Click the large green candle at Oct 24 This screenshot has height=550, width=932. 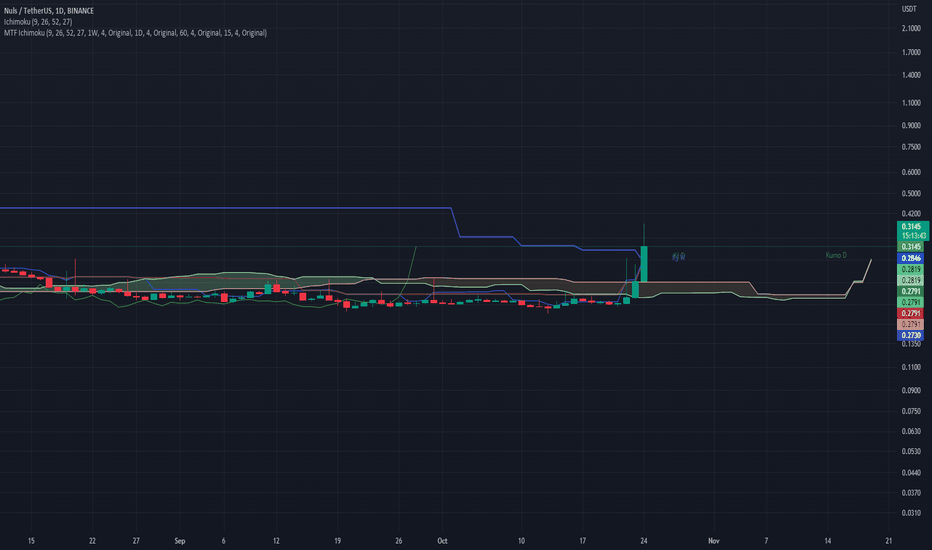coord(644,263)
